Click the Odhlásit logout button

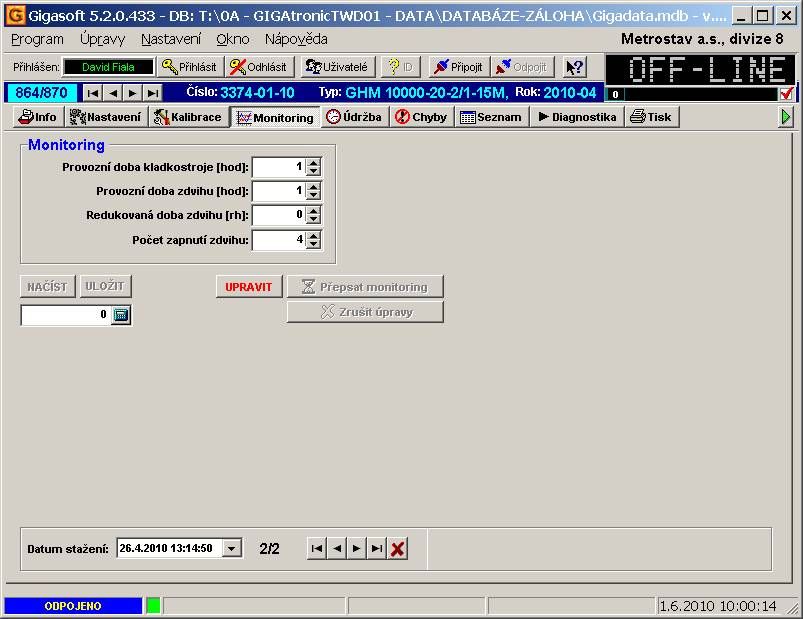click(257, 67)
